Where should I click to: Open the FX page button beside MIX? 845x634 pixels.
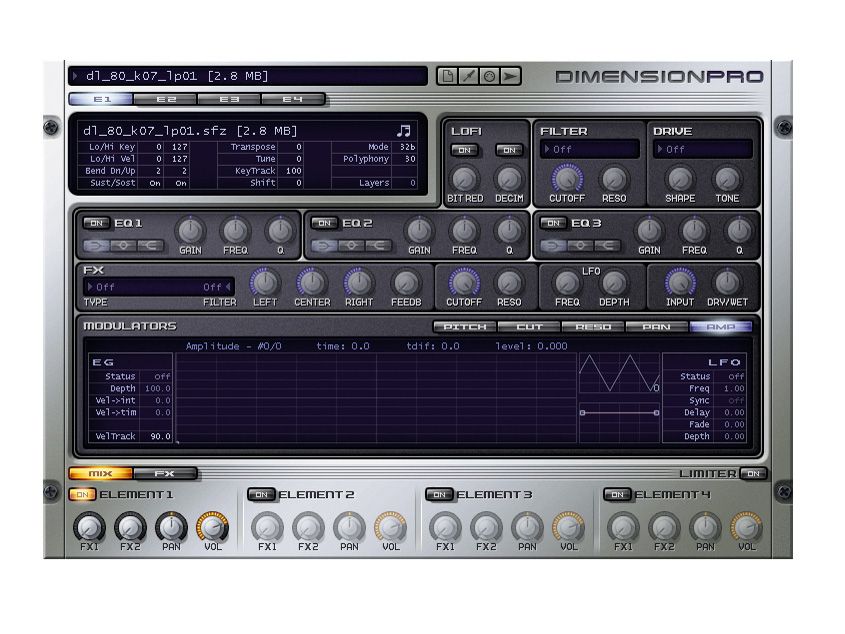[x=165, y=473]
